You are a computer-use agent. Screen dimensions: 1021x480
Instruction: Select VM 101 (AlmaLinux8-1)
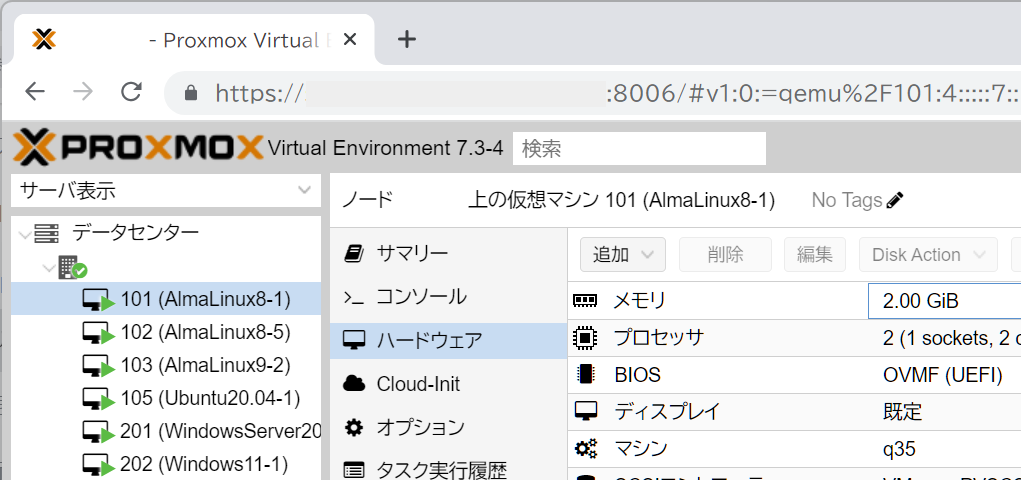166,299
